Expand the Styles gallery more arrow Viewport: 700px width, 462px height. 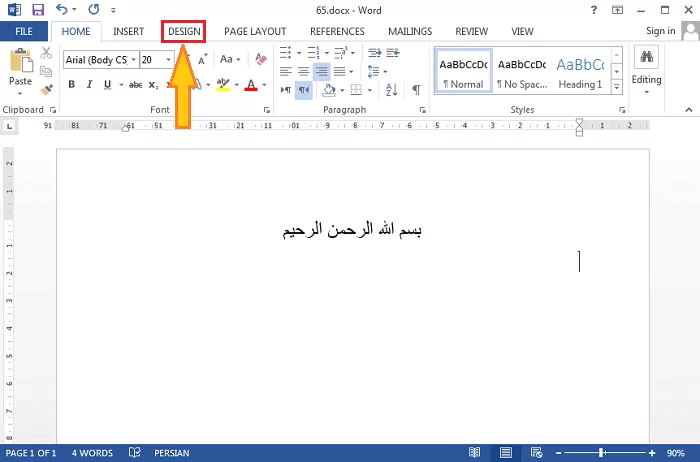[617, 87]
